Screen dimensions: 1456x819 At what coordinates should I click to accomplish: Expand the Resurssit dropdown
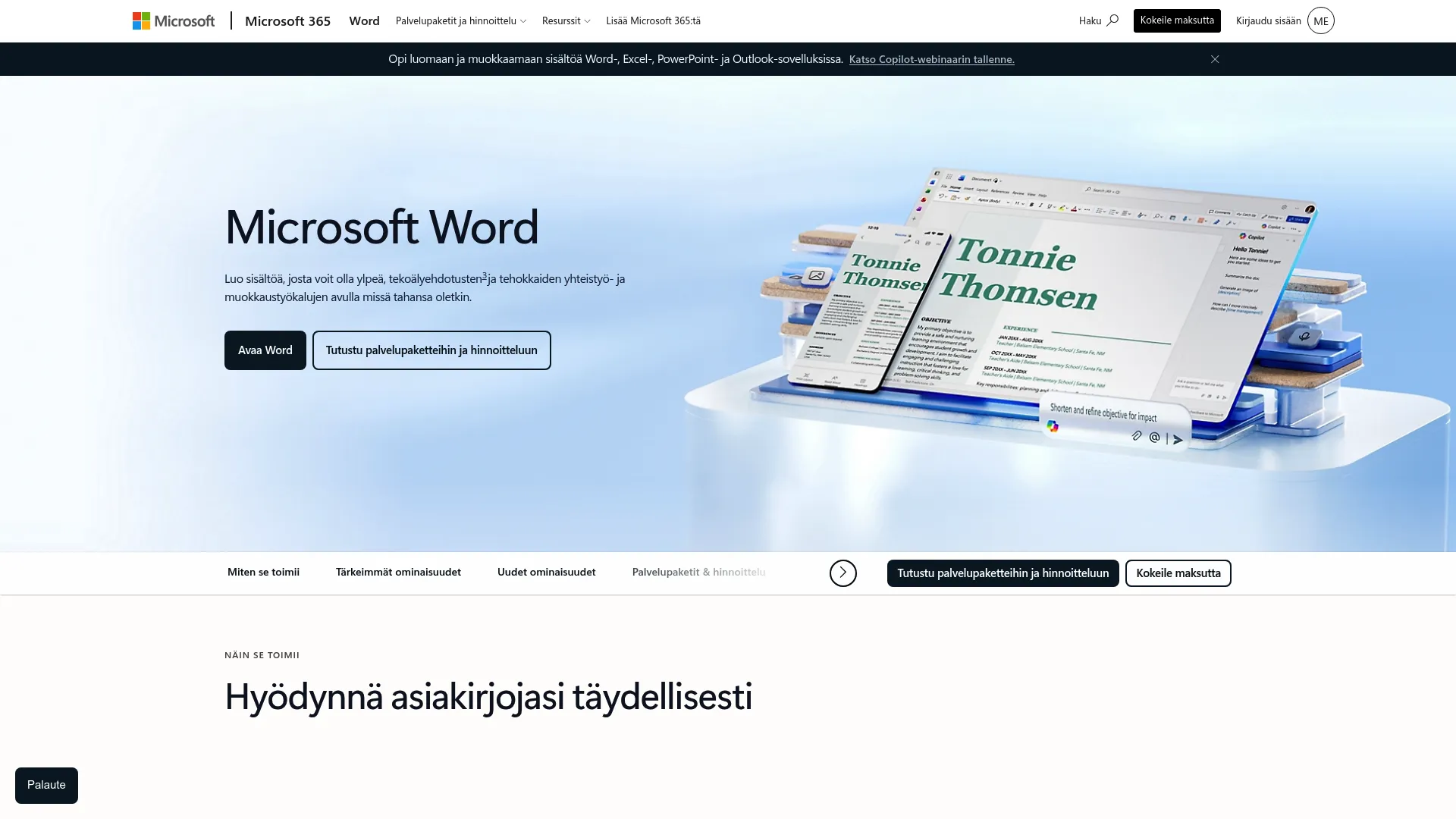tap(566, 21)
